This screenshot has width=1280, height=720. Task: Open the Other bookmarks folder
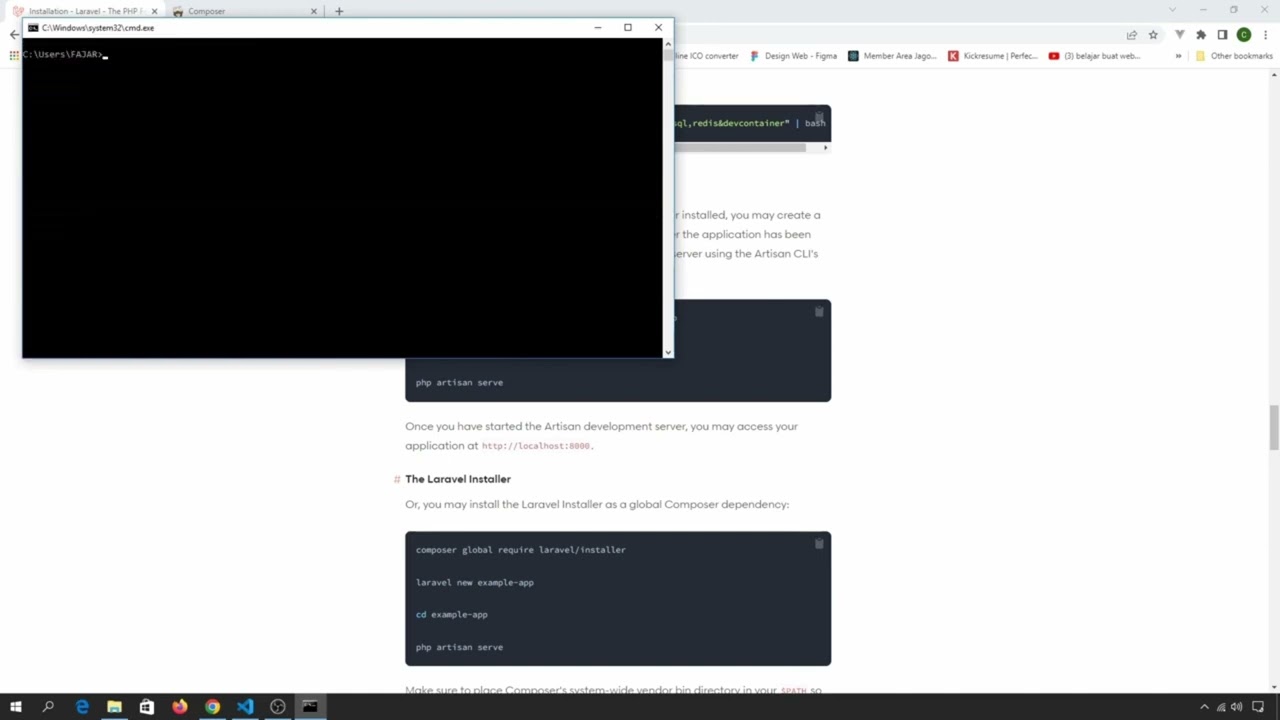pos(1234,56)
